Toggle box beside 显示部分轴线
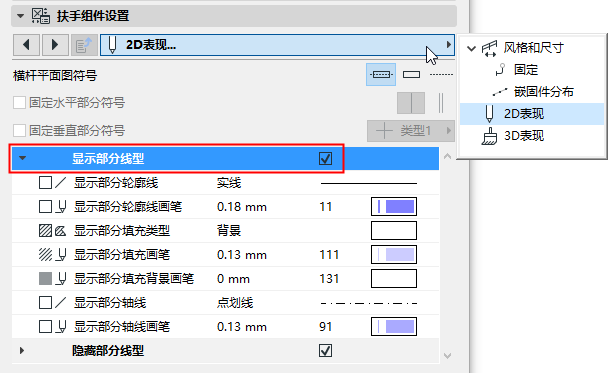This screenshot has height=373, width=608. pyautogui.click(x=45, y=302)
